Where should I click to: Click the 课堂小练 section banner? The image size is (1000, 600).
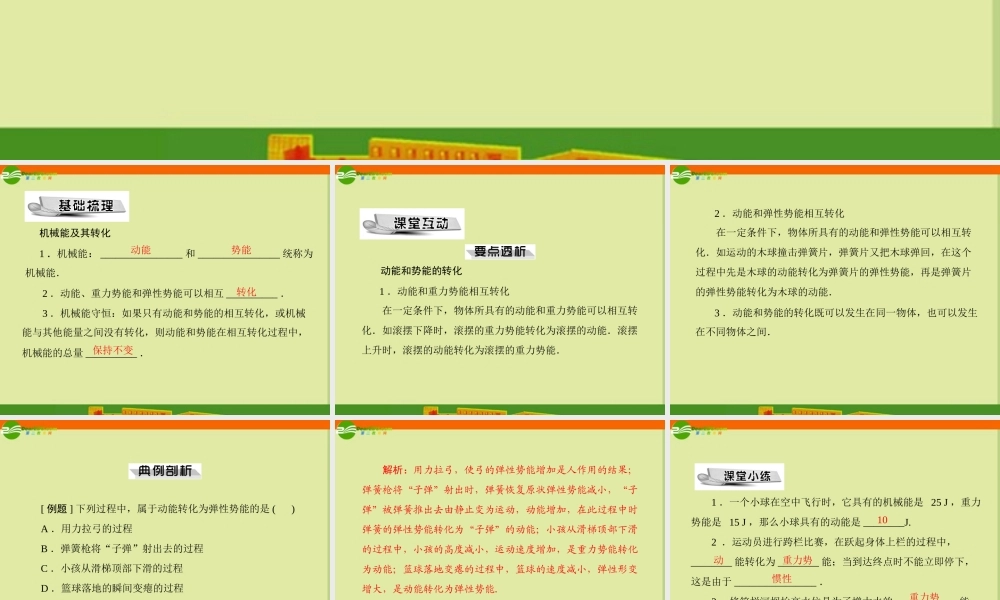pos(739,476)
